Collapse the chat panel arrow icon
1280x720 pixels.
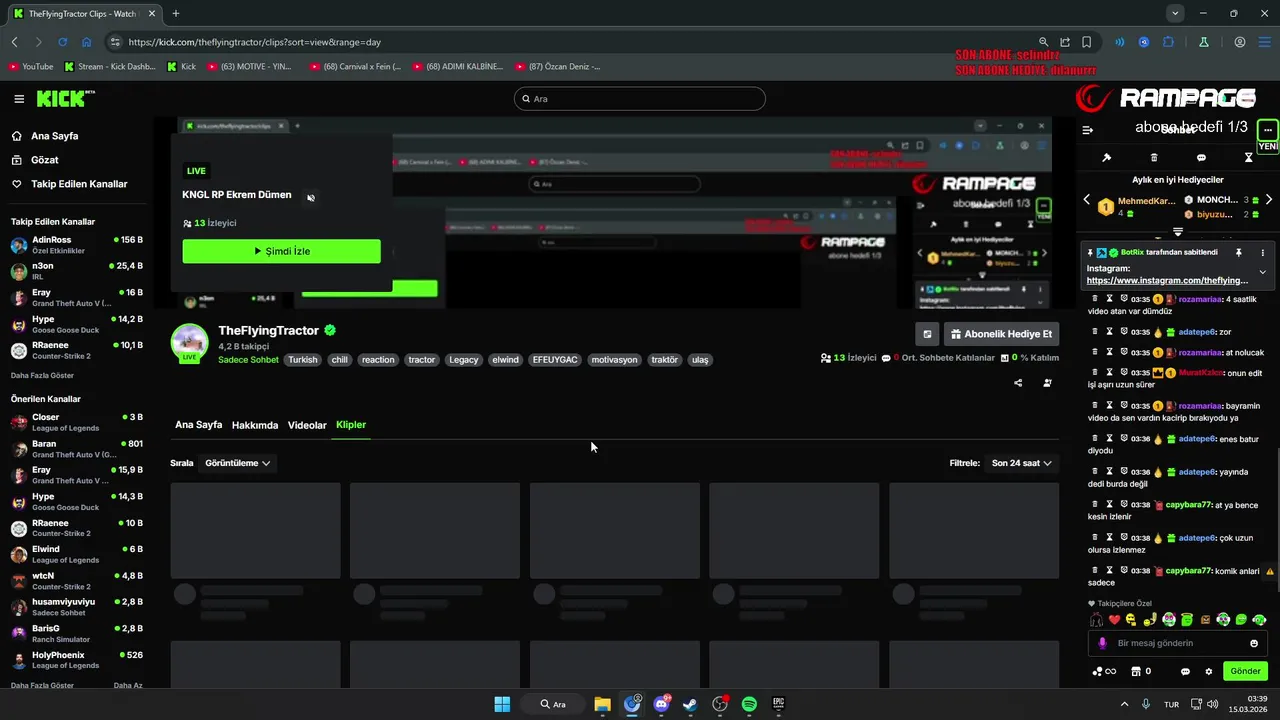tap(1088, 130)
